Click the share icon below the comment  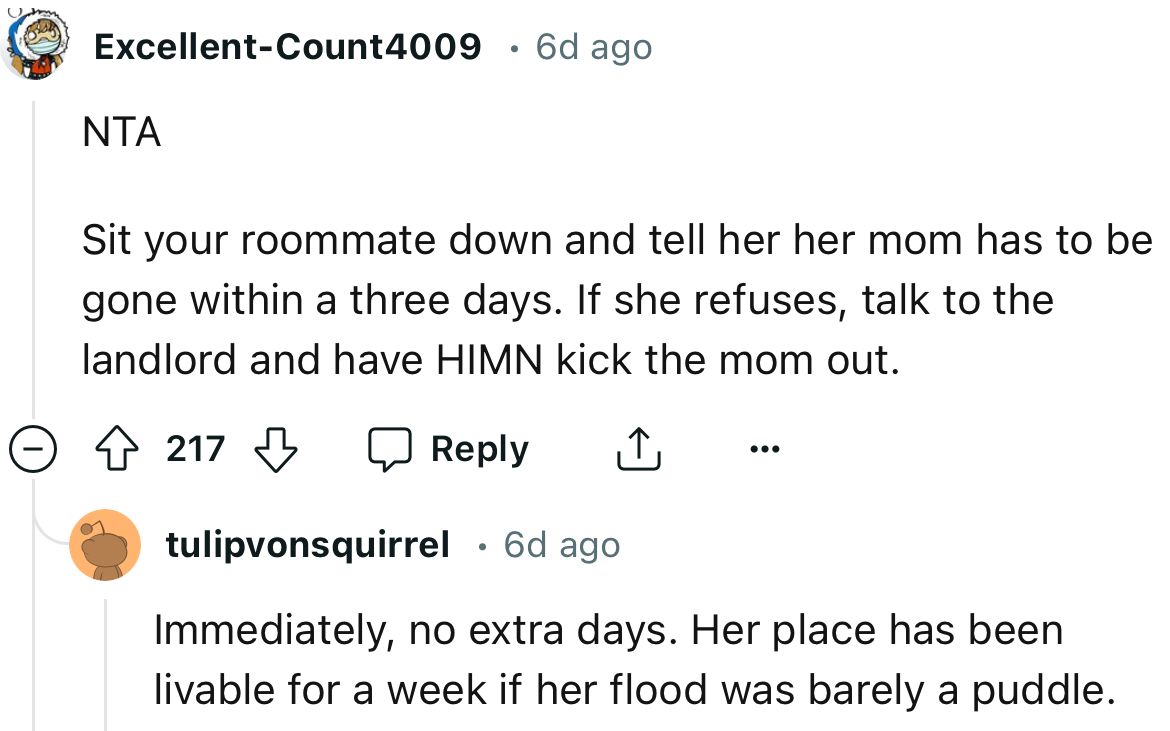639,449
